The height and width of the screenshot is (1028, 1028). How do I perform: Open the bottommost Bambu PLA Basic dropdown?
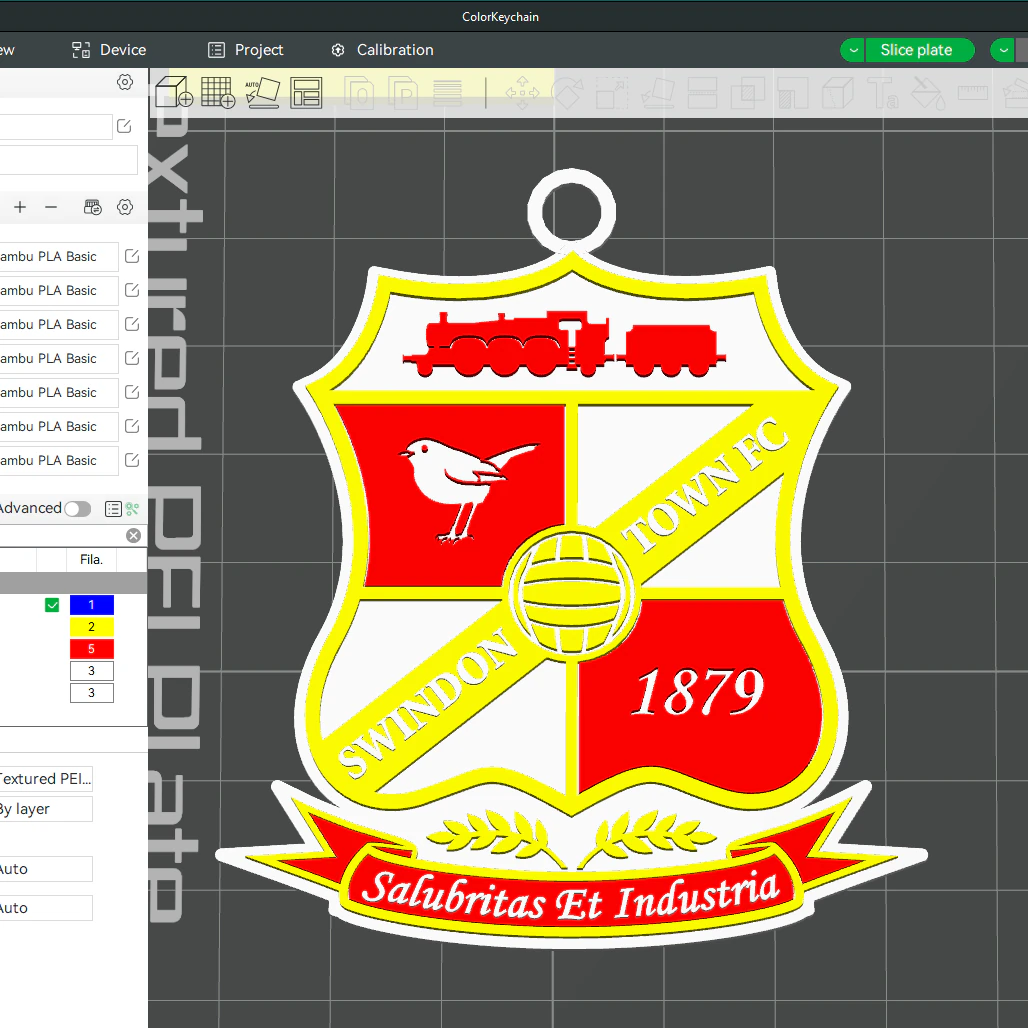59,461
